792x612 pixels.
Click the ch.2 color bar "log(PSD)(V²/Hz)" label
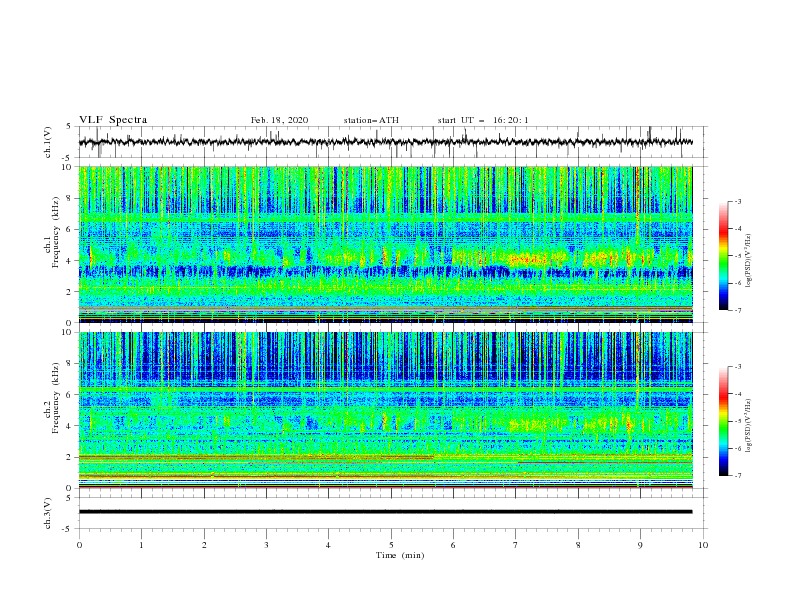pyautogui.click(x=749, y=426)
